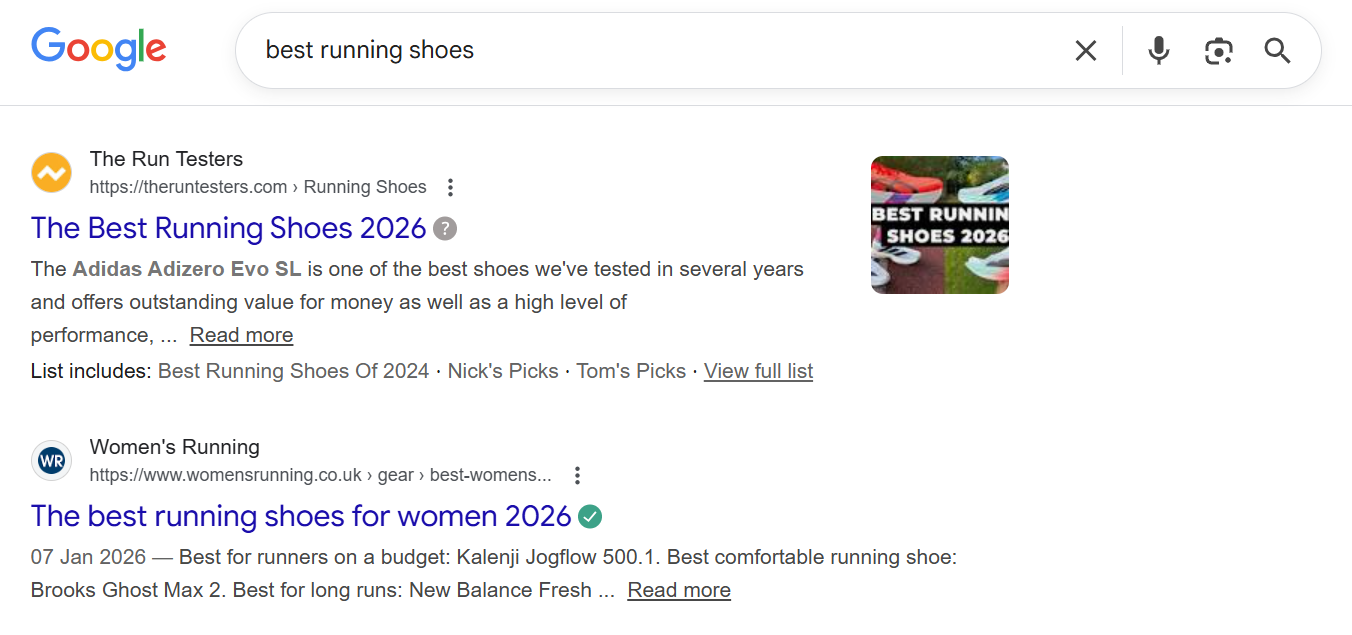Open 'The best running shoes for women 2026'
Screen dimensions: 1352x635
click(300, 516)
